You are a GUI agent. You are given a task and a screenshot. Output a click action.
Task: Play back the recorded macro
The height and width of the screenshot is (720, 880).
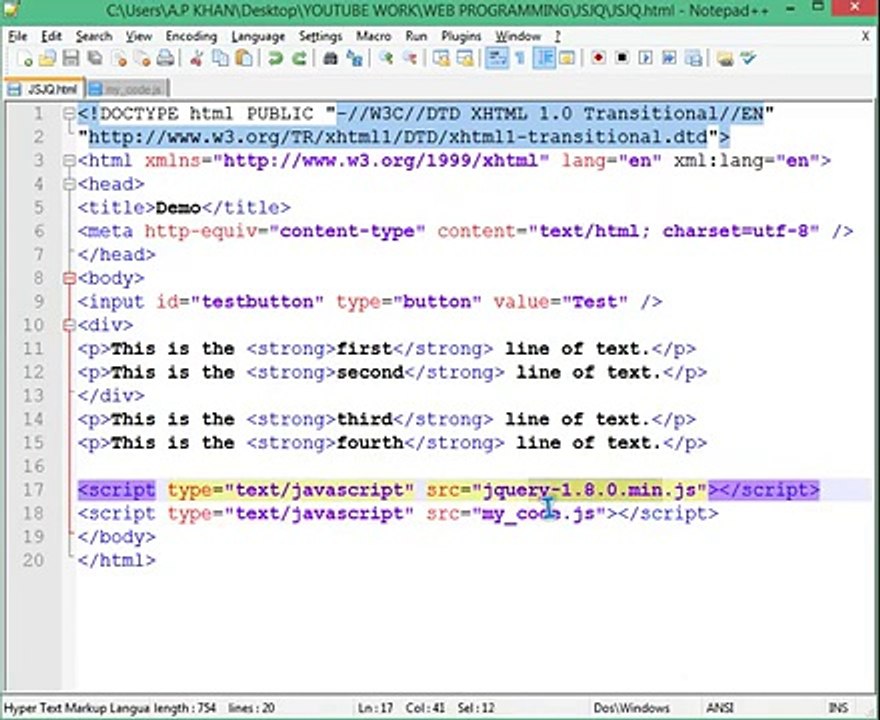click(645, 58)
